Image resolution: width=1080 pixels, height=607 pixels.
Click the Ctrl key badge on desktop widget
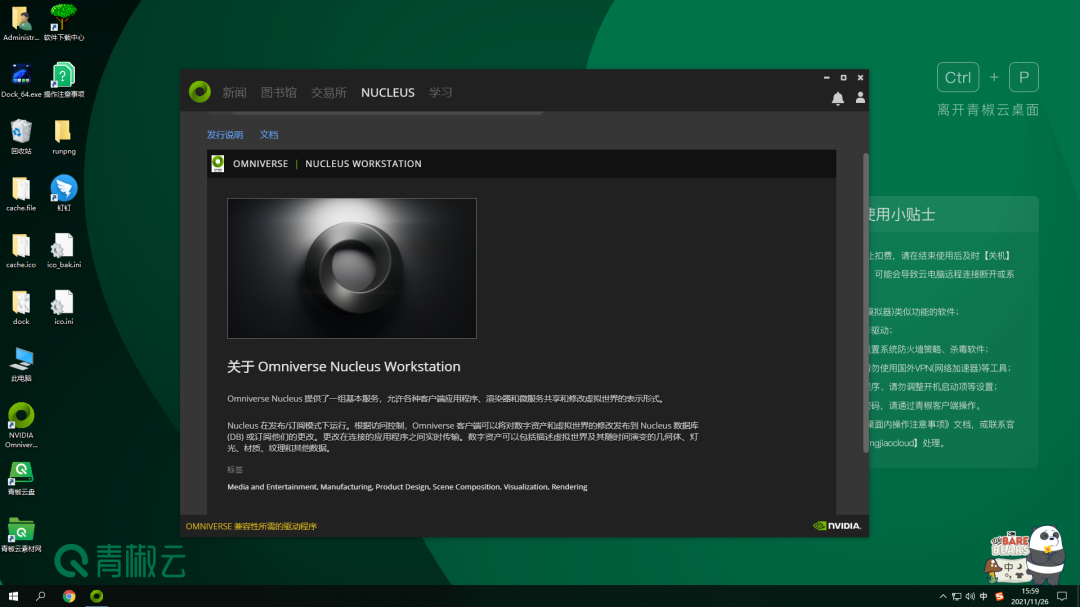957,77
